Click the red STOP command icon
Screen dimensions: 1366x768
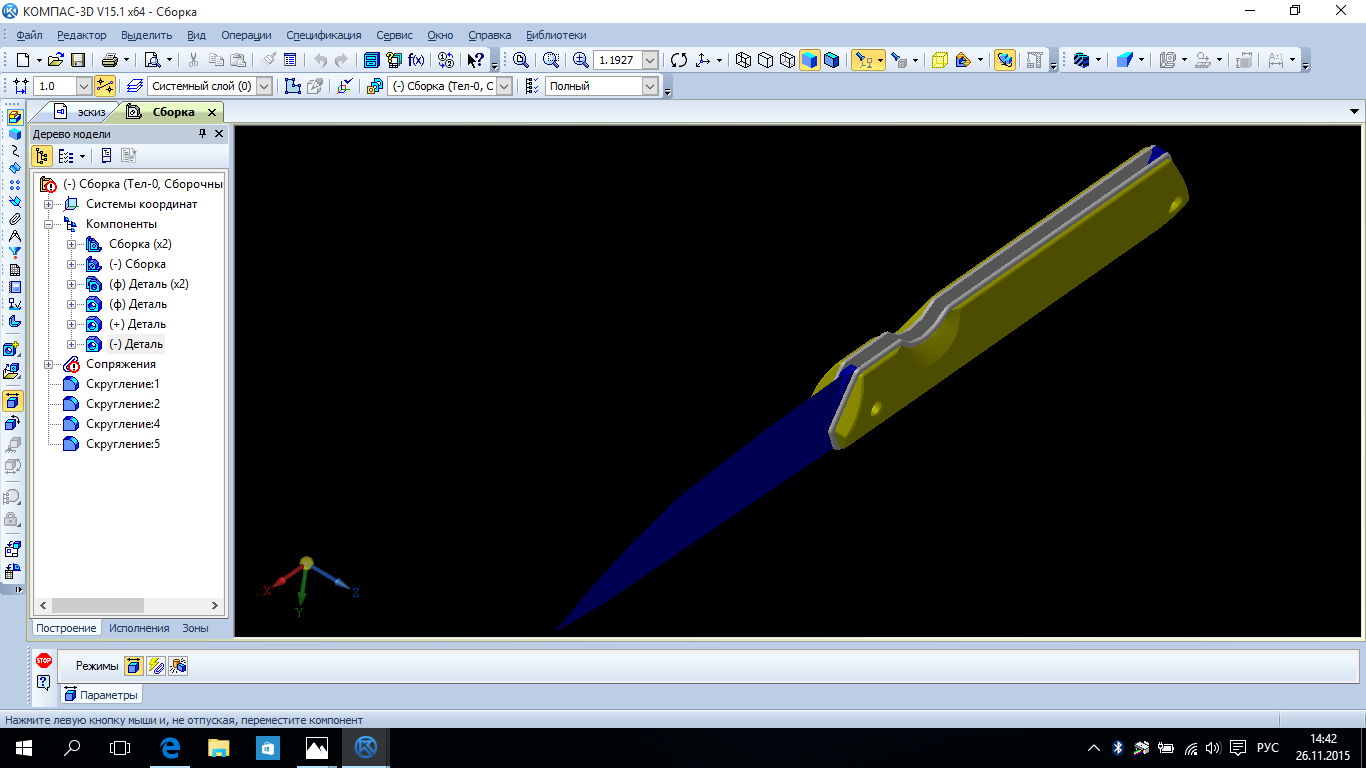44,660
